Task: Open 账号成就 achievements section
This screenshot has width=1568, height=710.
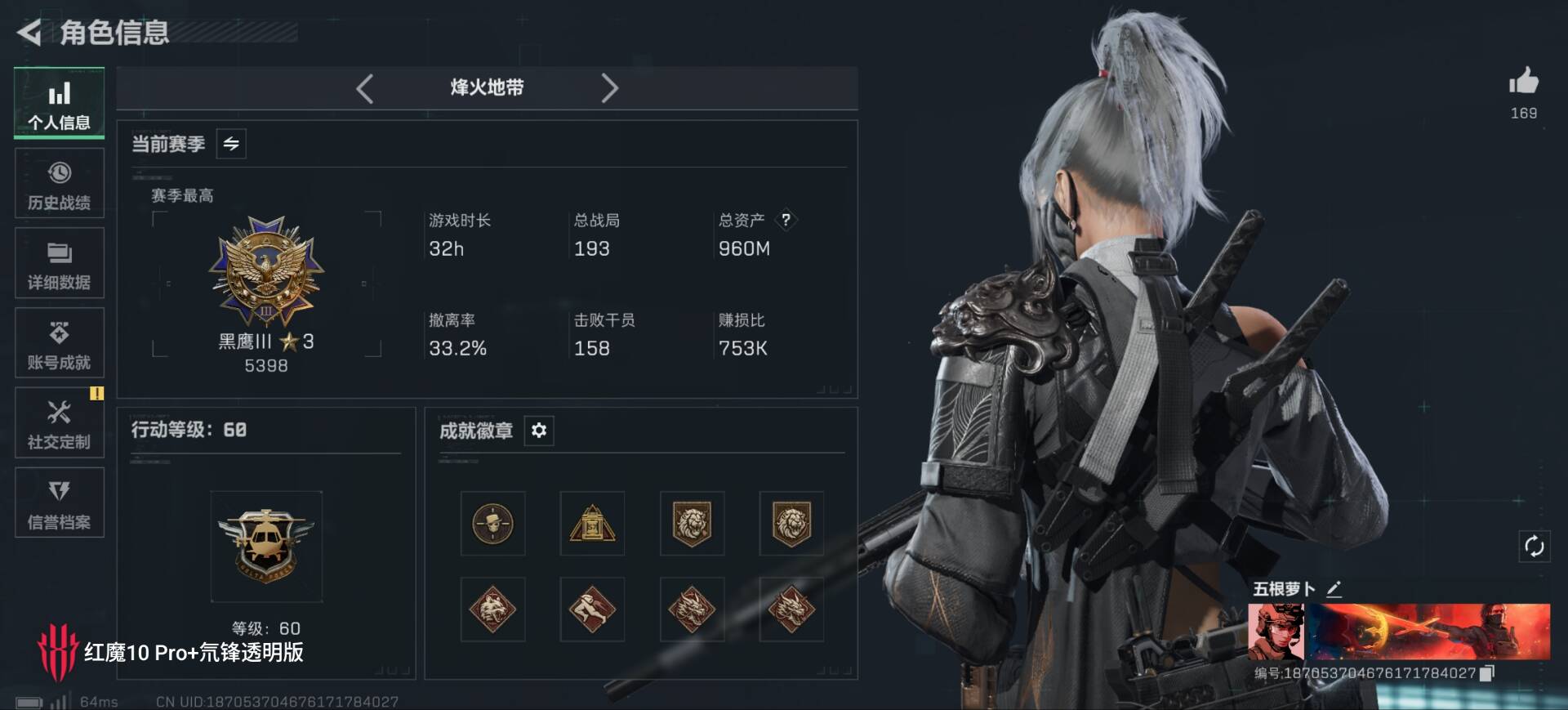Action: [x=59, y=343]
